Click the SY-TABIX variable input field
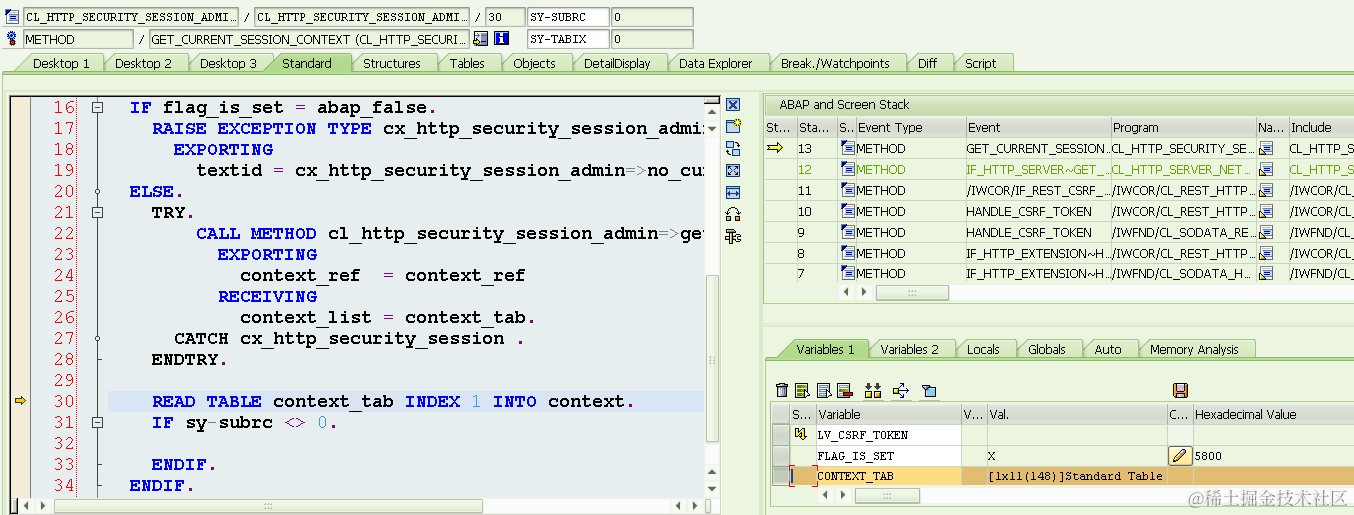The height and width of the screenshot is (515, 1354). [568, 39]
